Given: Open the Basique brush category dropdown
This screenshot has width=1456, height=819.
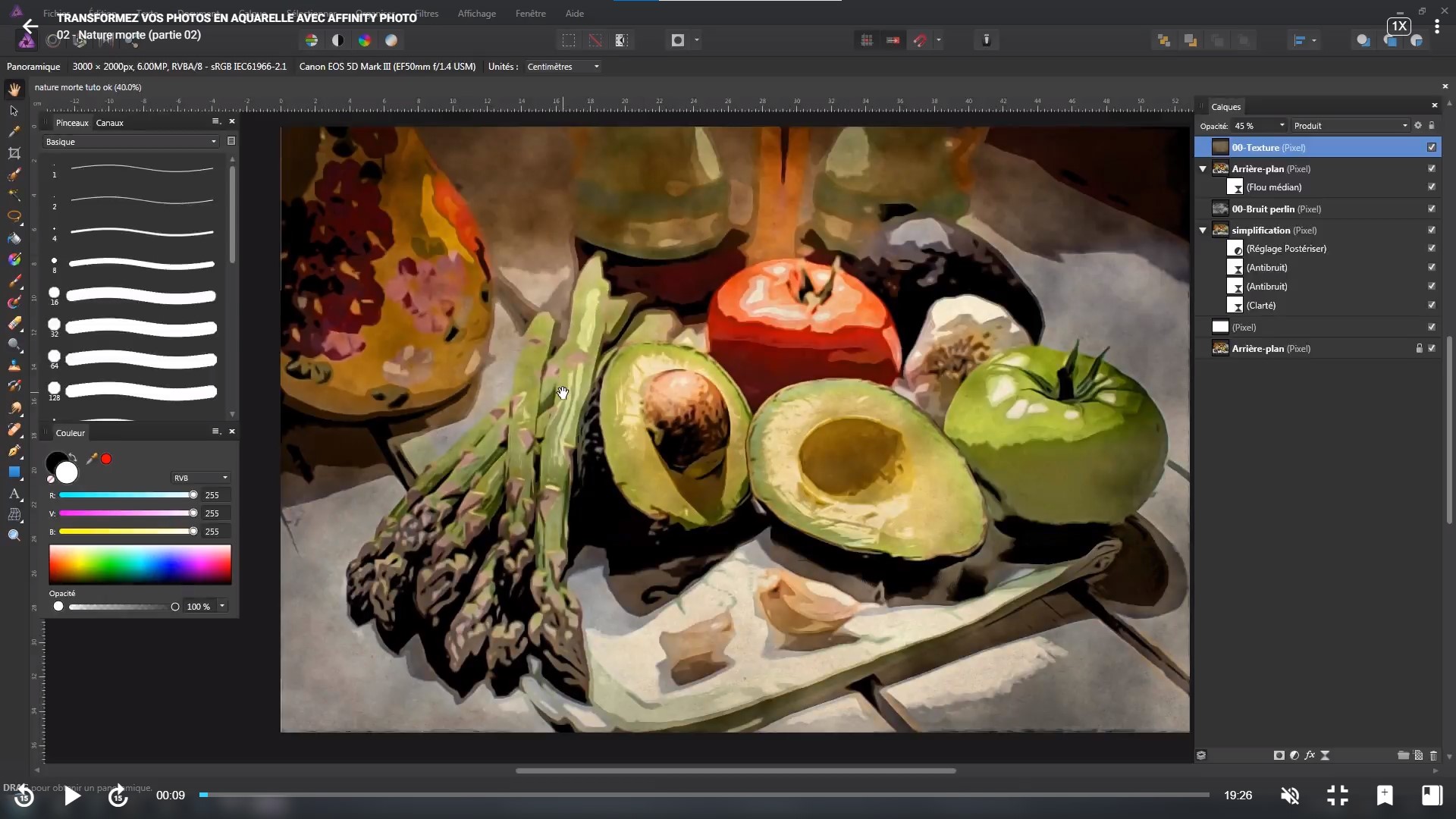Looking at the screenshot, I should tap(130, 142).
